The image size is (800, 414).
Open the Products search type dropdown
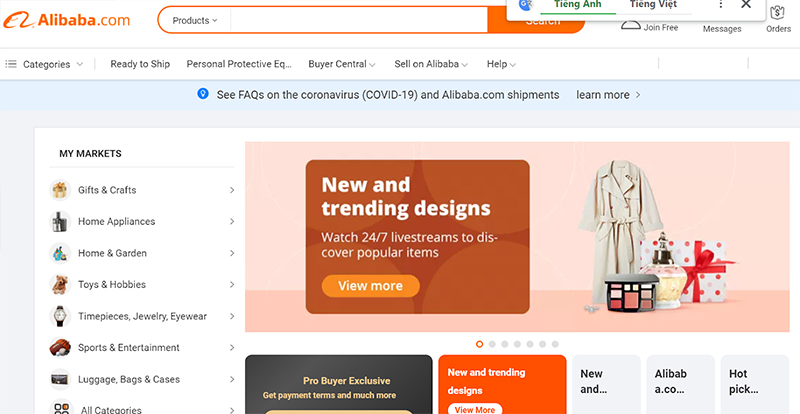pyautogui.click(x=195, y=20)
